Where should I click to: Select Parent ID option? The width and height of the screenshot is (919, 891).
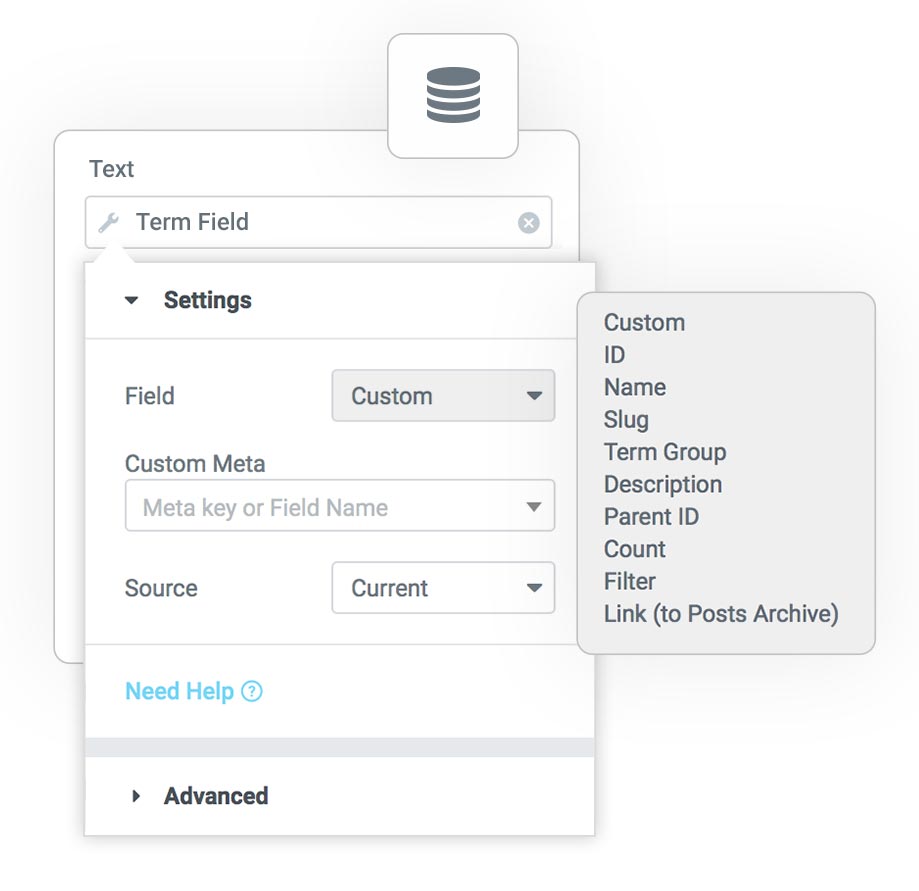[651, 516]
